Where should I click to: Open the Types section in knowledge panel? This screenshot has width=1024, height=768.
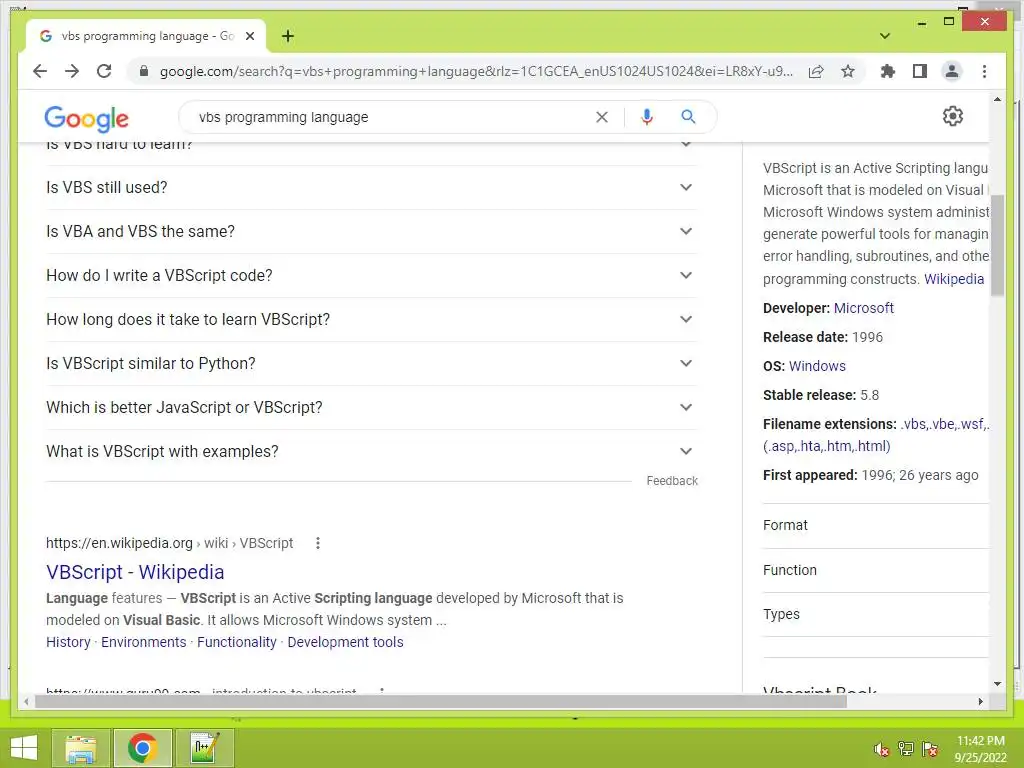click(x=875, y=615)
